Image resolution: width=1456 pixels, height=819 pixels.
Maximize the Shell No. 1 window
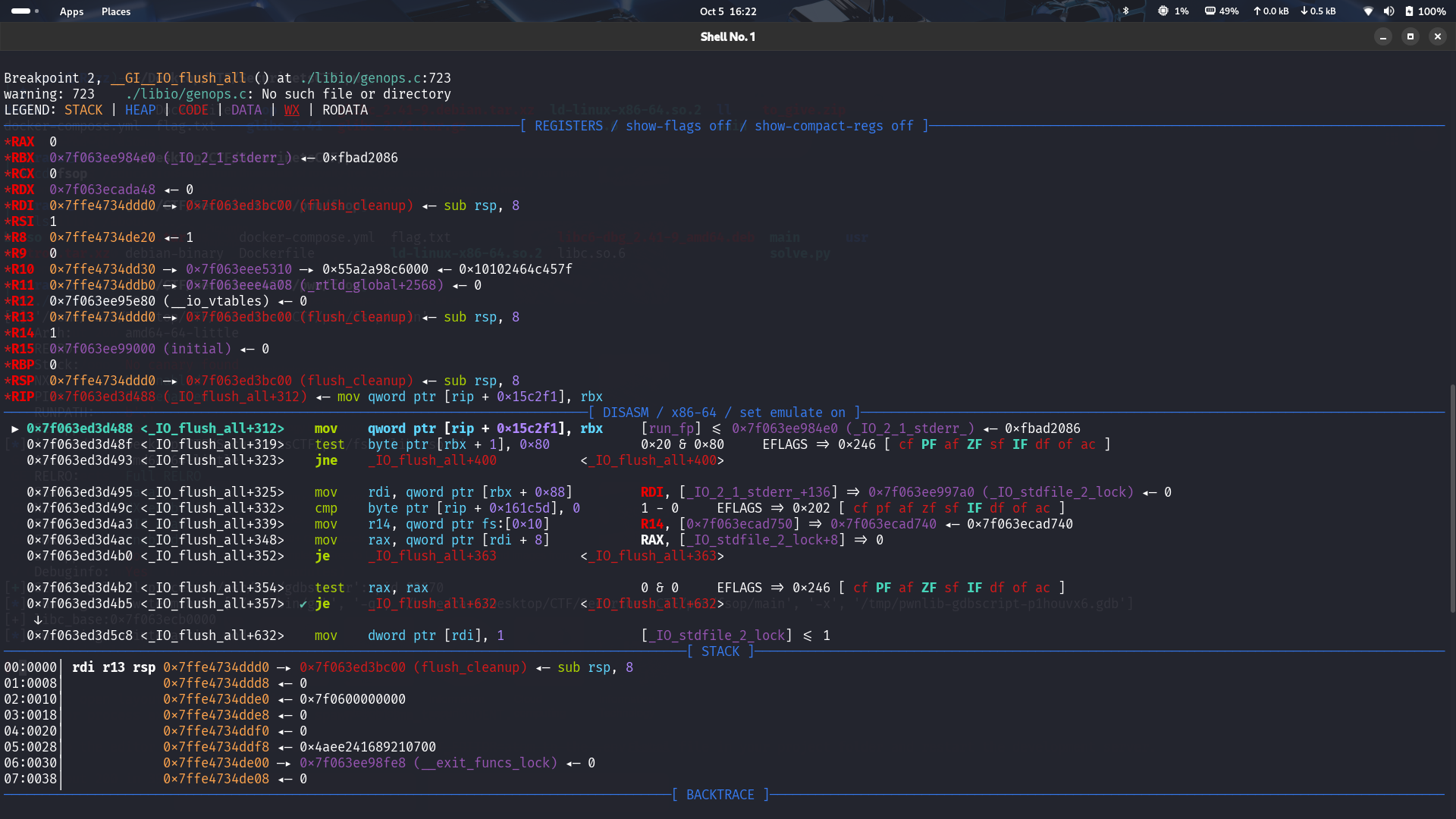[1410, 36]
